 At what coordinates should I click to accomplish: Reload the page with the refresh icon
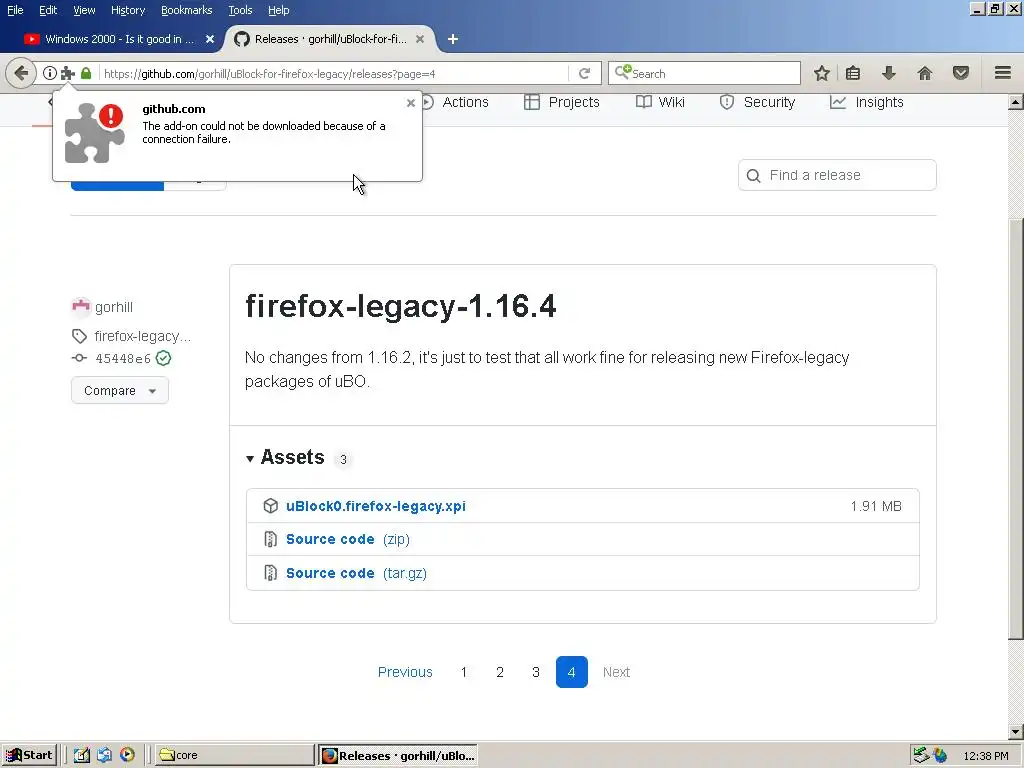[584, 73]
